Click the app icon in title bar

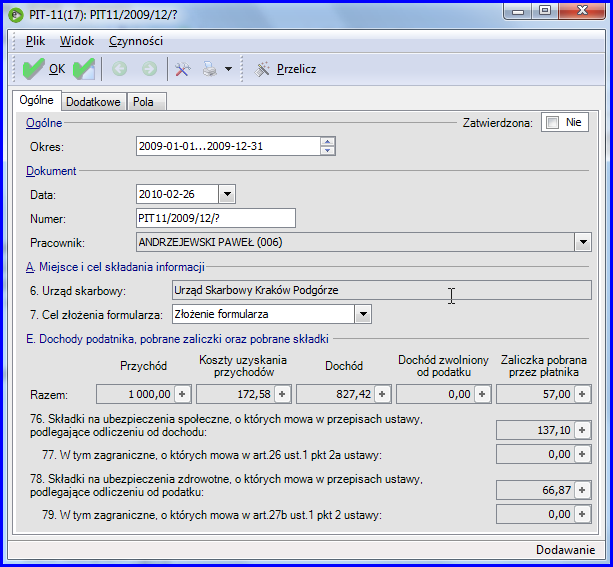point(16,15)
